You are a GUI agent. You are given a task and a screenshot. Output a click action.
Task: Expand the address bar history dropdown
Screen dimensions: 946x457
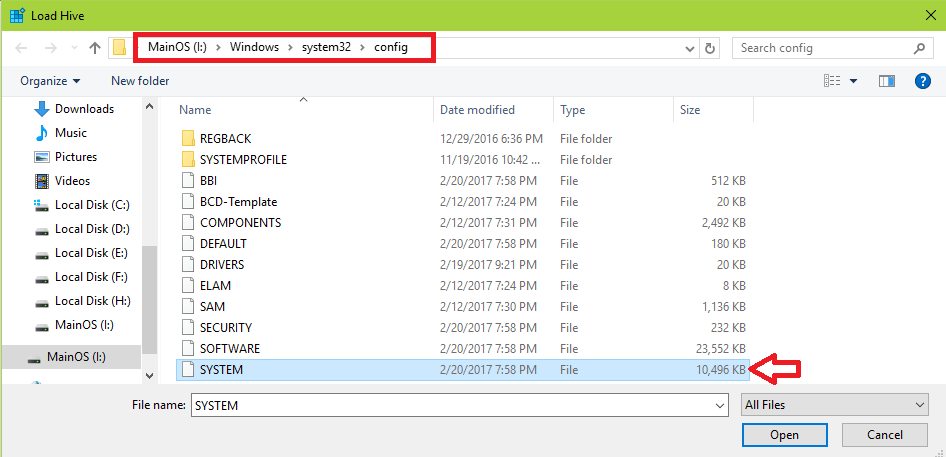(691, 48)
